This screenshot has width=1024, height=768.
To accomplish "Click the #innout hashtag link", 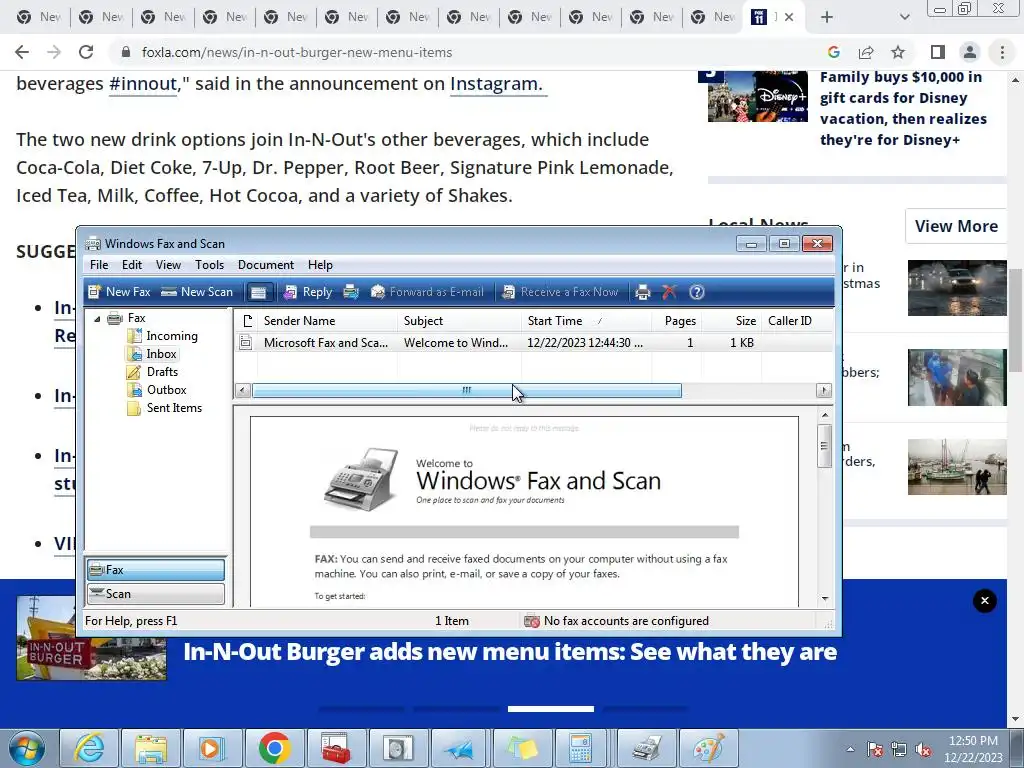I will coord(143,84).
